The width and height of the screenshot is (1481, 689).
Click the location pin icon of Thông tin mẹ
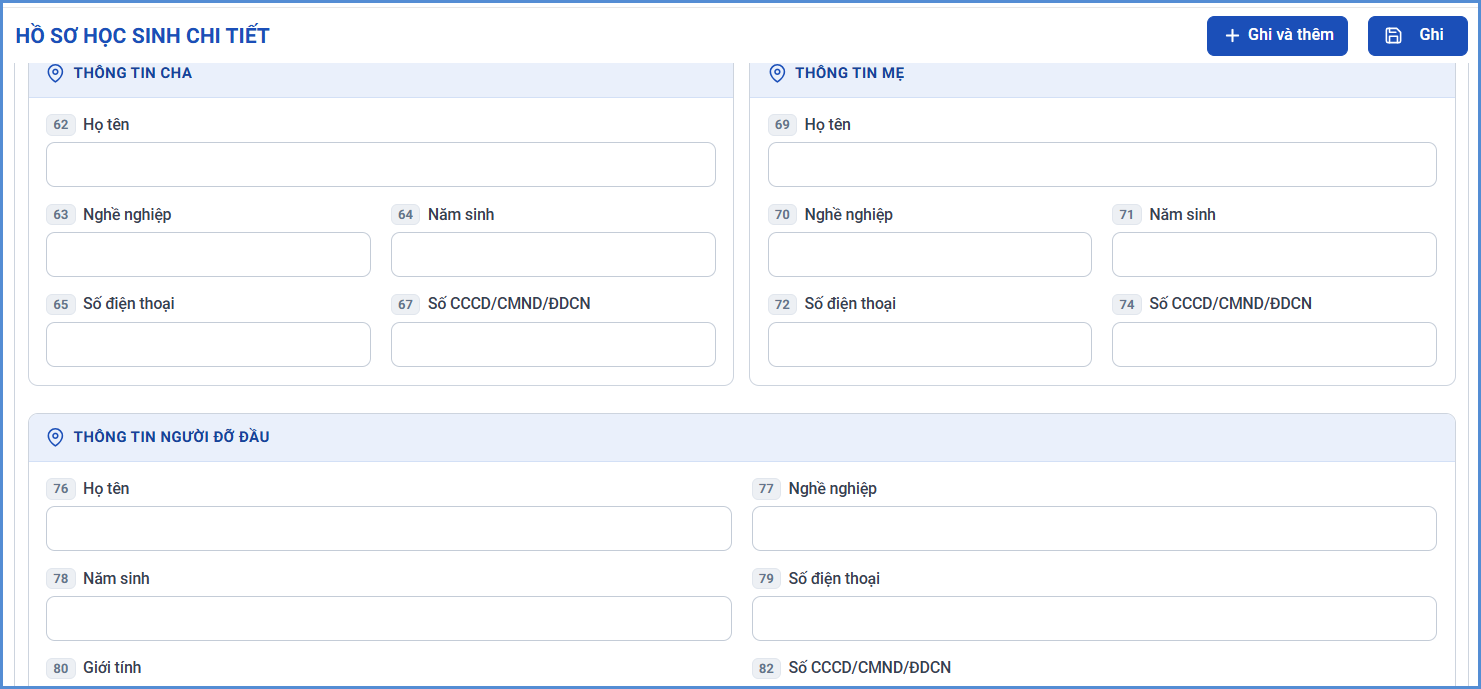(777, 73)
